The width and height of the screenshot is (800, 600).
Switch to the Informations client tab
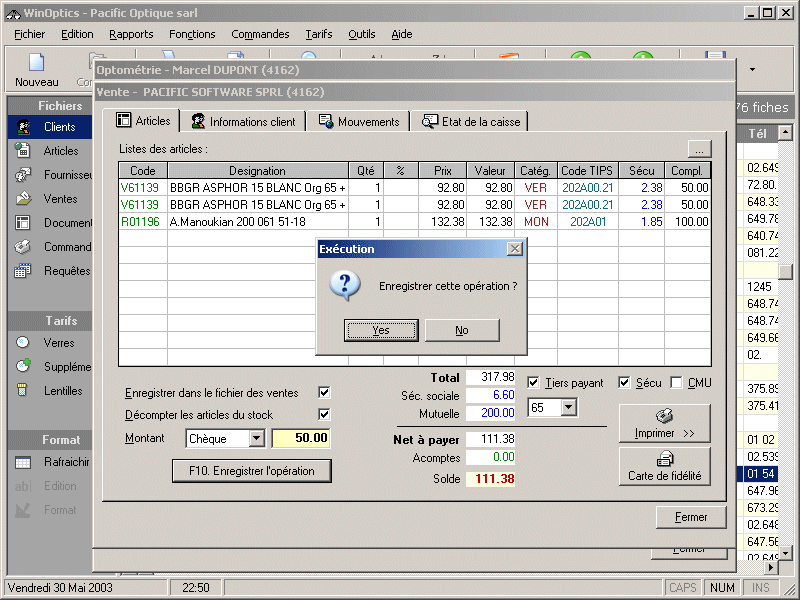pos(244,122)
